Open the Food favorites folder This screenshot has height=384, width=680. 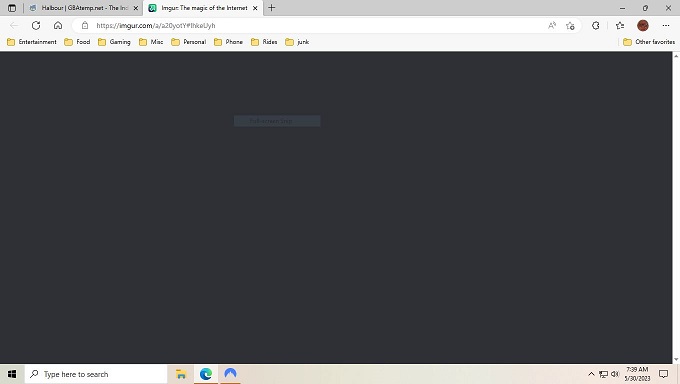coord(77,42)
